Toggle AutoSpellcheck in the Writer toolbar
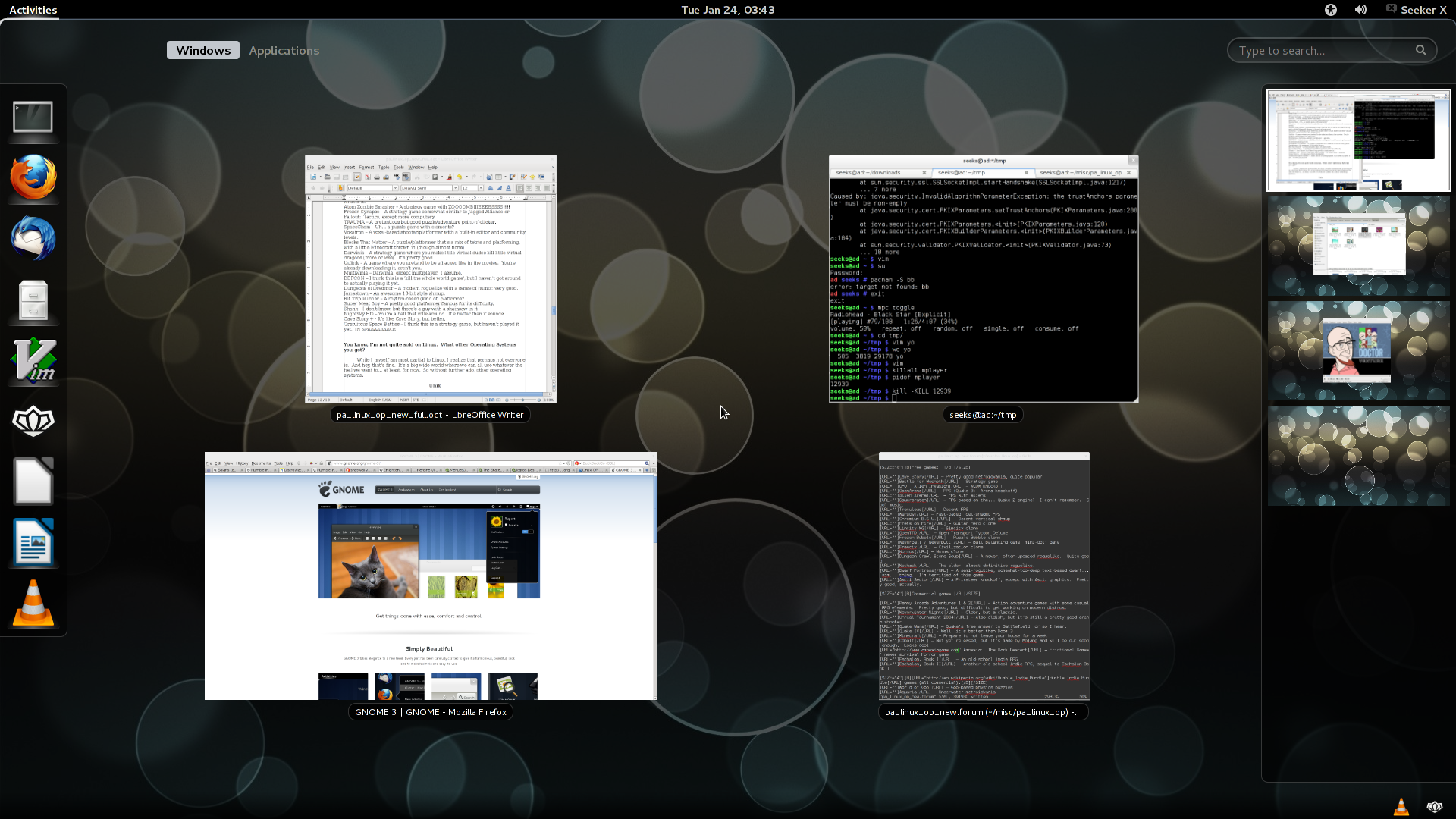Viewport: 1456px width, 819px height. coord(406,177)
